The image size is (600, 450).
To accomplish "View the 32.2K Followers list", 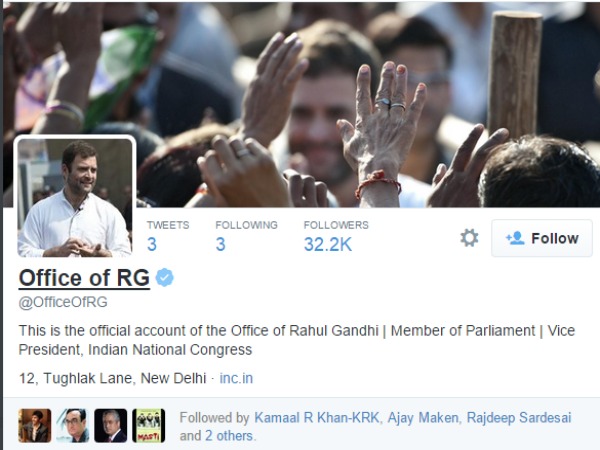I will pyautogui.click(x=336, y=236).
